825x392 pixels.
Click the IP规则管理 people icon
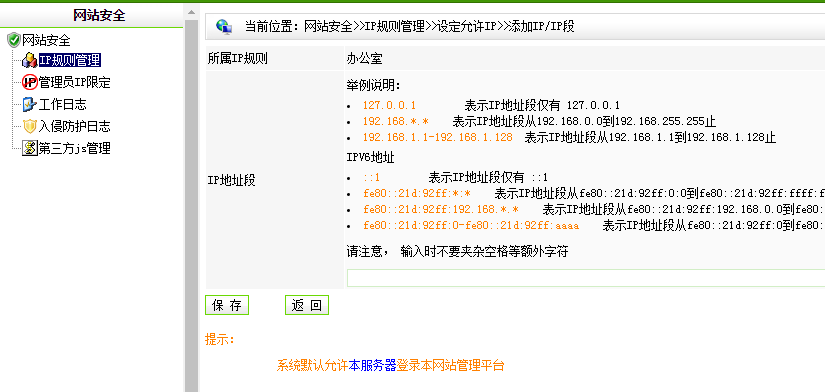29,61
